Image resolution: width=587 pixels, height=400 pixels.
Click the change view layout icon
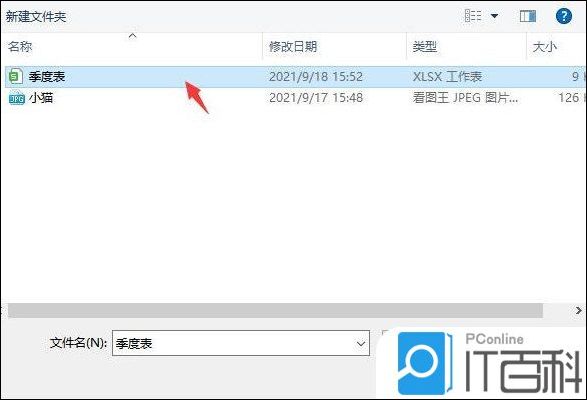[x=473, y=16]
